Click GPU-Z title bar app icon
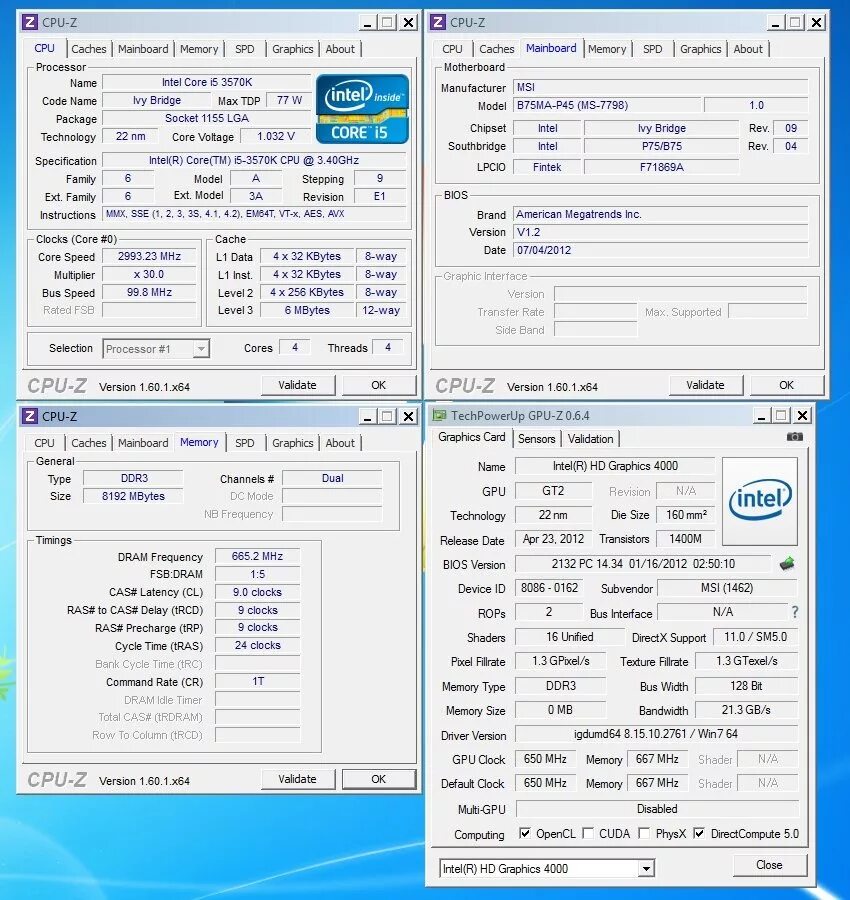The height and width of the screenshot is (900, 850). [439, 415]
